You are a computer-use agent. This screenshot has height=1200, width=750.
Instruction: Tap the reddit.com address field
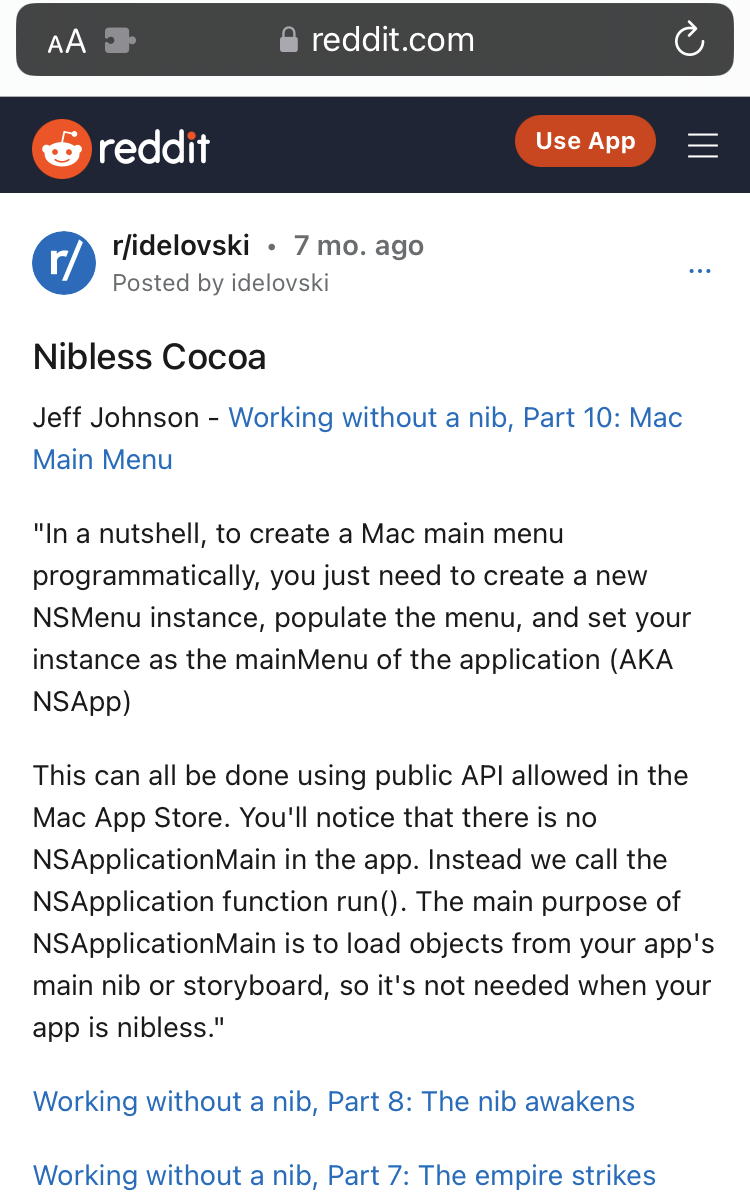(x=392, y=40)
